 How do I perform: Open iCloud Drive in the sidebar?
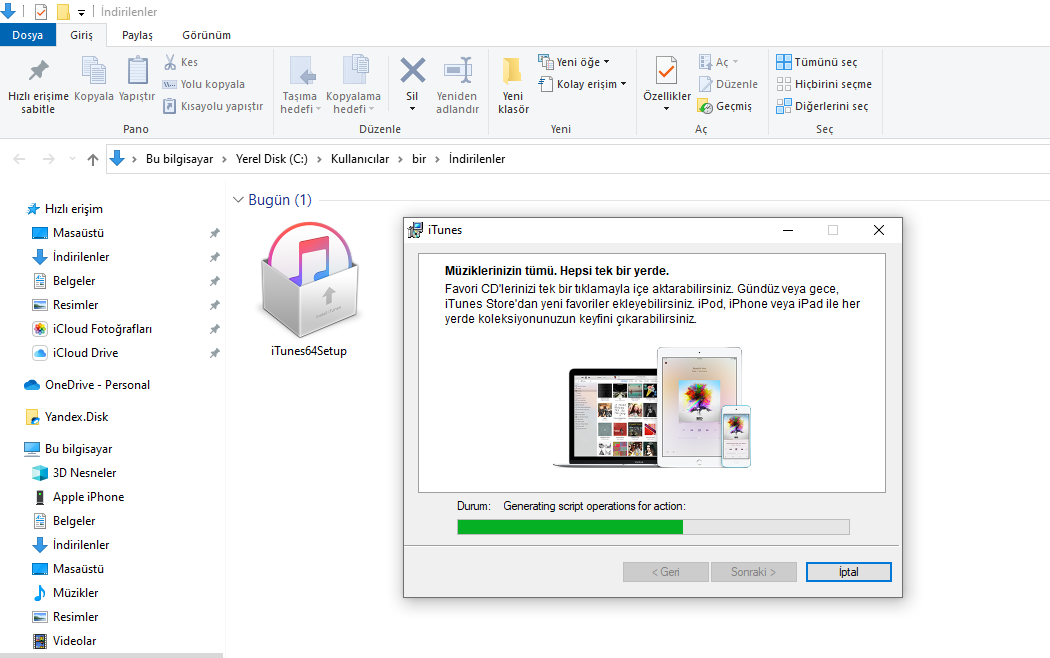pyautogui.click(x=85, y=353)
